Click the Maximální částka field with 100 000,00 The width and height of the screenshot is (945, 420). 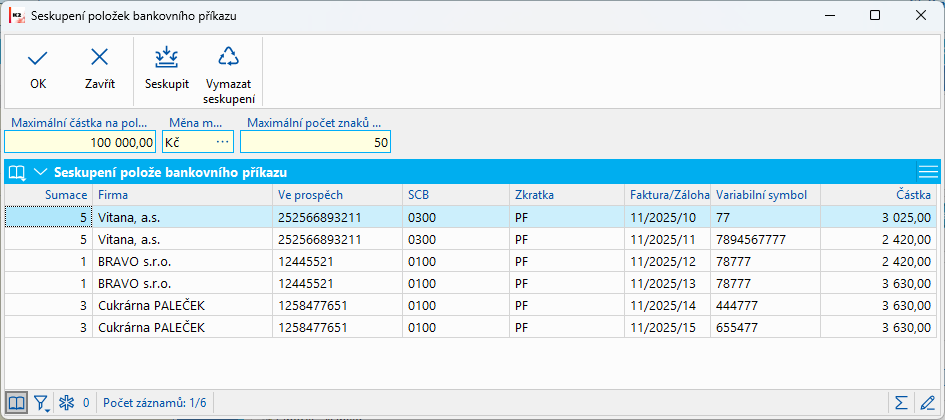(80, 142)
